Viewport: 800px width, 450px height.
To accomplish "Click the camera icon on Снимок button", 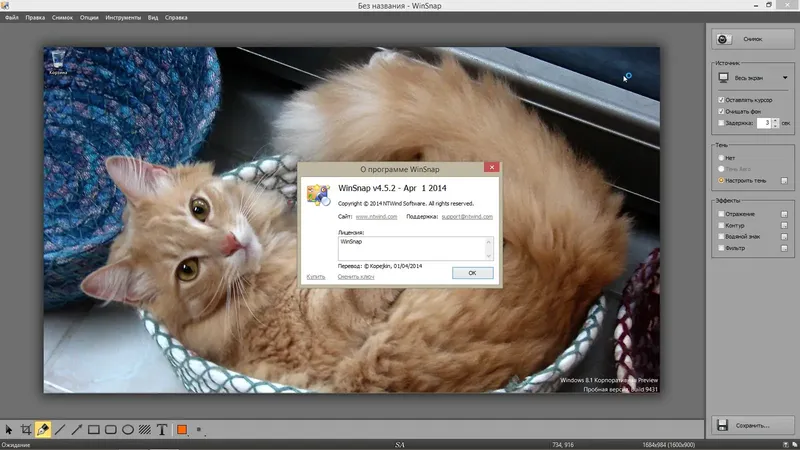I will tap(722, 39).
